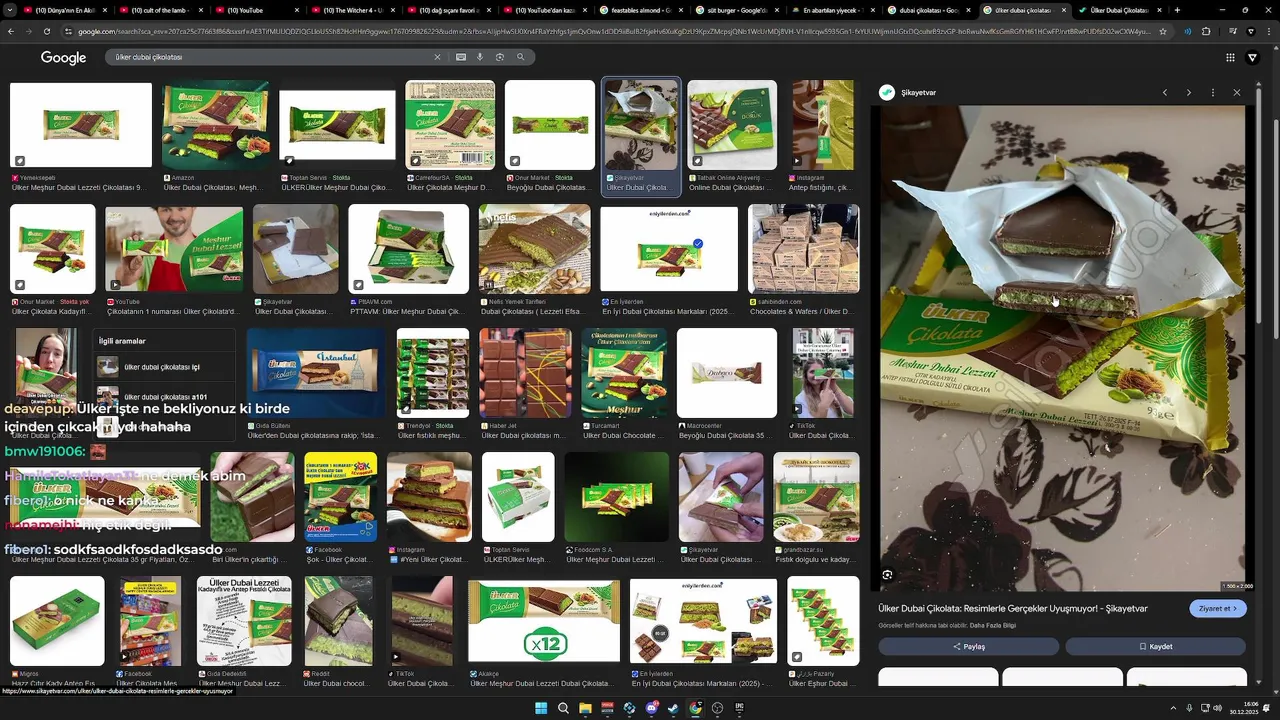The height and width of the screenshot is (720, 1280).
Task: Open volume control in system tray
Action: (x=1217, y=708)
